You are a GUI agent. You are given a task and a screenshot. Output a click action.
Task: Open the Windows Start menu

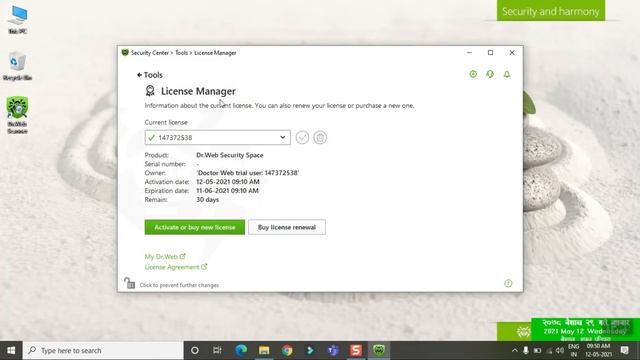11,350
